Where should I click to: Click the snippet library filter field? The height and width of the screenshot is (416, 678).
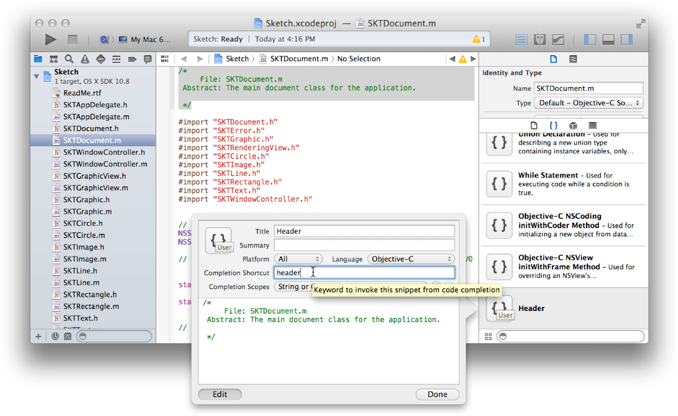pos(570,336)
